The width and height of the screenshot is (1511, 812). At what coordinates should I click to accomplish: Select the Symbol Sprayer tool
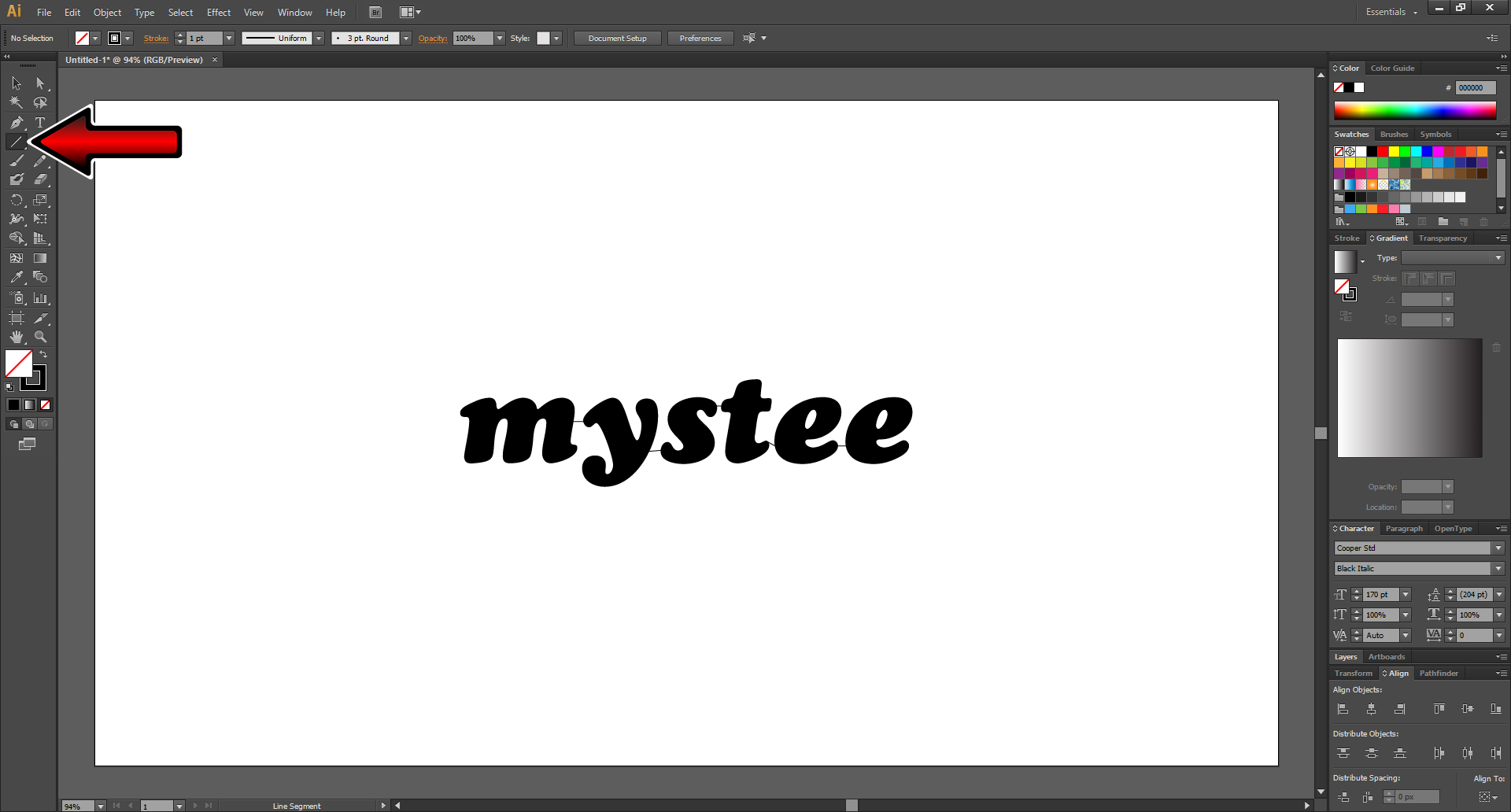(x=17, y=297)
